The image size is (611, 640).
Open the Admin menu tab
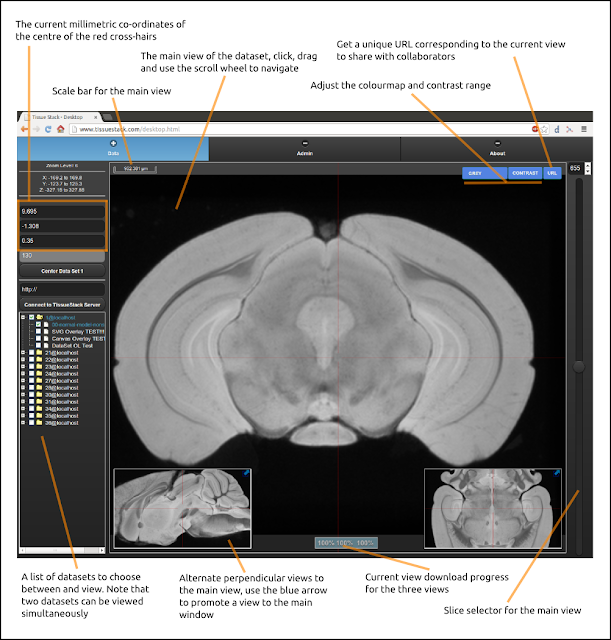point(305,149)
